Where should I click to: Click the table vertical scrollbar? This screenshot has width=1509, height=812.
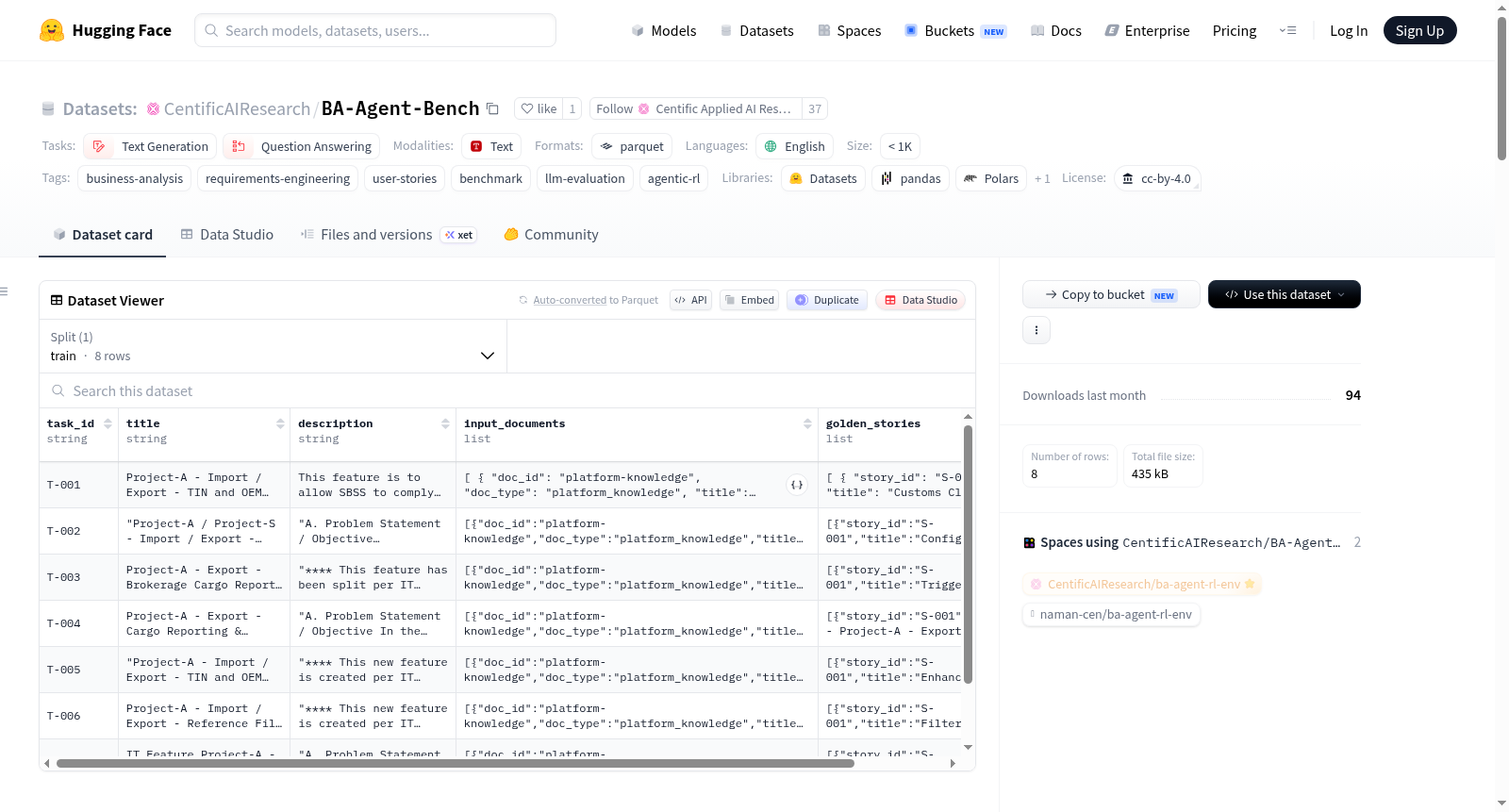(968, 555)
